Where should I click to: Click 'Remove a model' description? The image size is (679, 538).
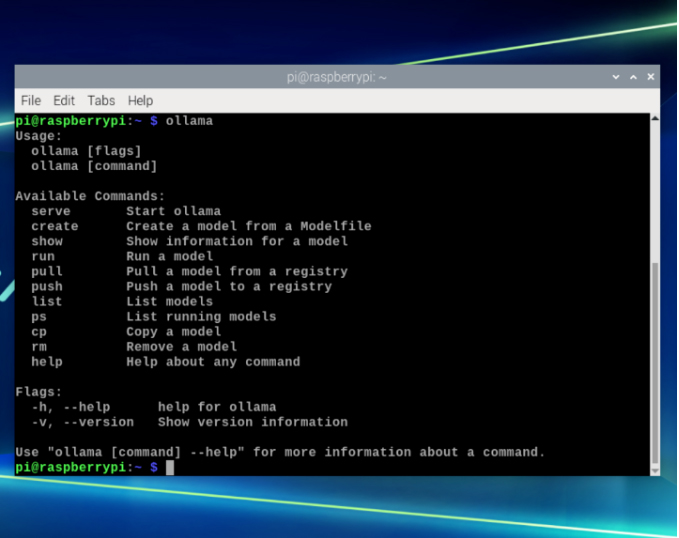pos(181,347)
